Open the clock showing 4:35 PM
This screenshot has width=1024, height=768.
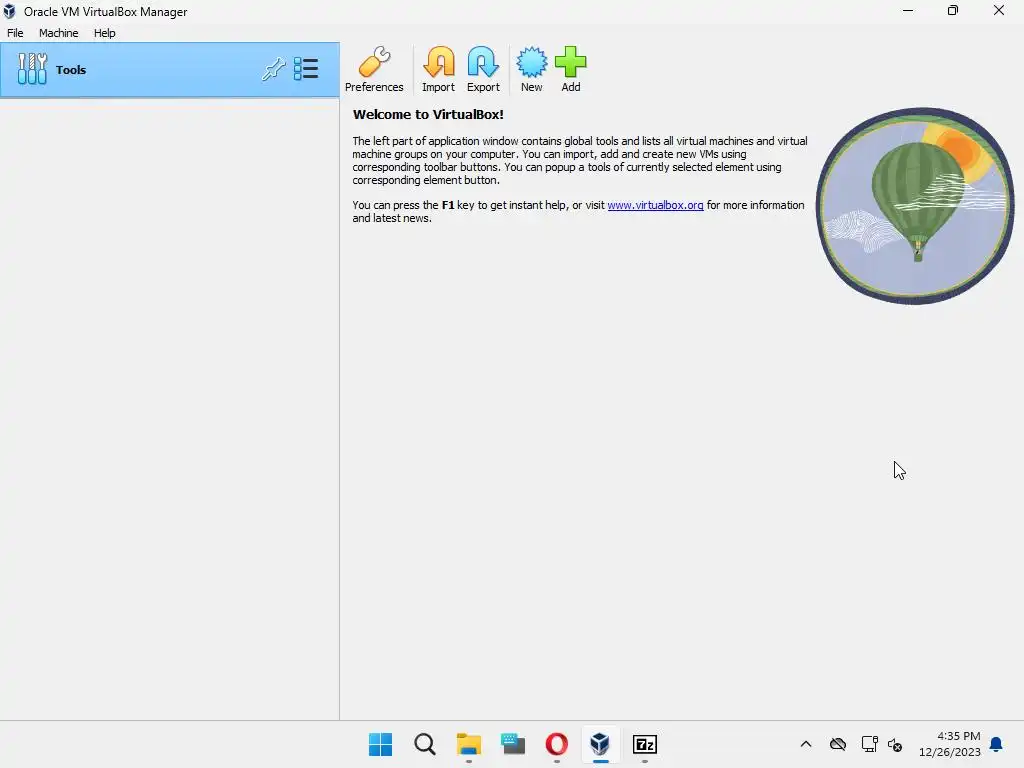(x=950, y=744)
